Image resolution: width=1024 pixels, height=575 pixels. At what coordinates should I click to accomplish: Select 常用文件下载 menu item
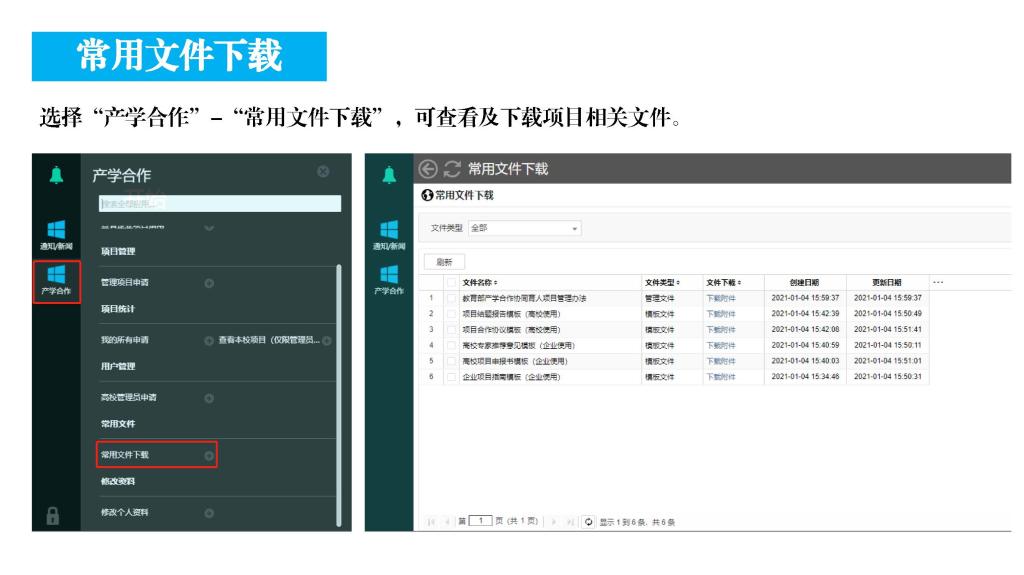tap(156, 455)
